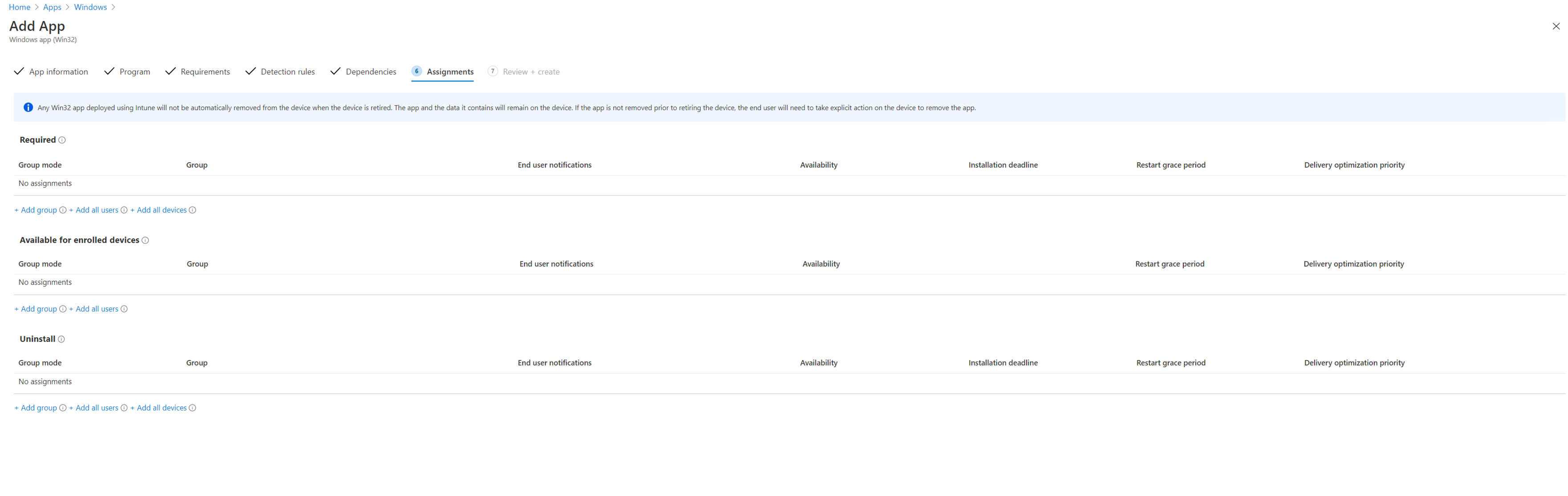Add group under Uninstall

[x=36, y=408]
